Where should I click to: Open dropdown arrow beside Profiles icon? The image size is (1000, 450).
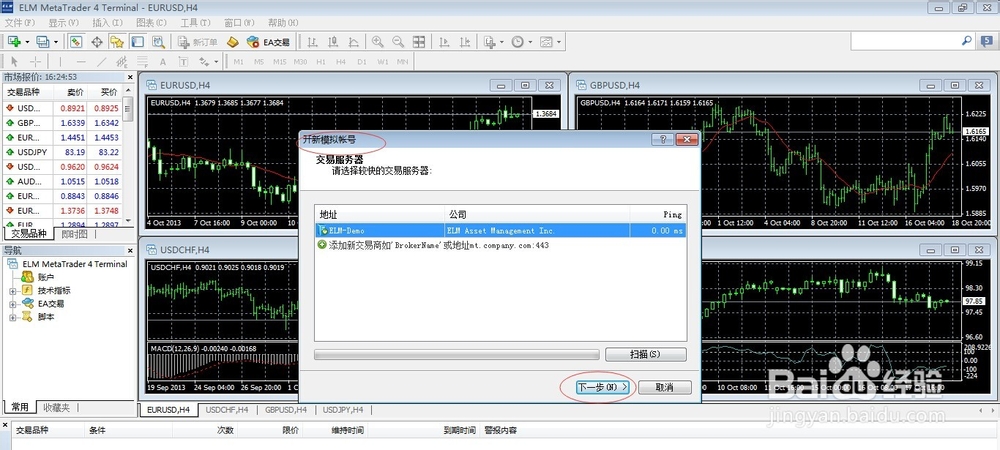56,42
